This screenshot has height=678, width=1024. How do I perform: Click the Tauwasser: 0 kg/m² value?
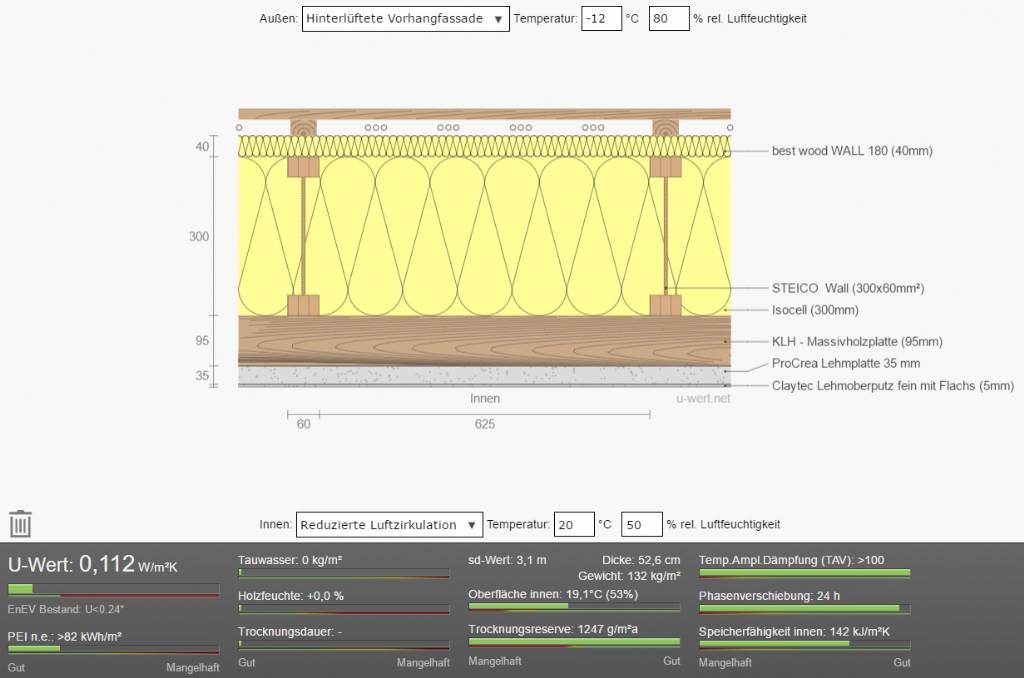(x=290, y=560)
